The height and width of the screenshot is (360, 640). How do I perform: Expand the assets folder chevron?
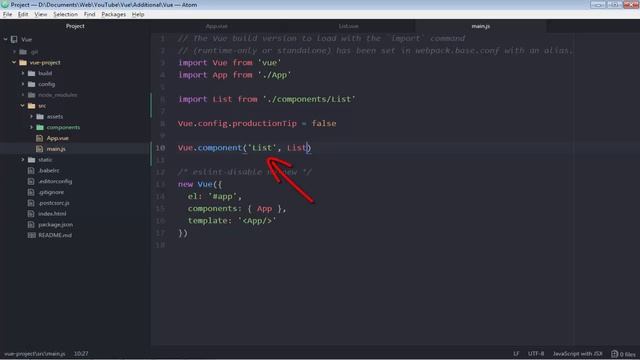(31, 117)
